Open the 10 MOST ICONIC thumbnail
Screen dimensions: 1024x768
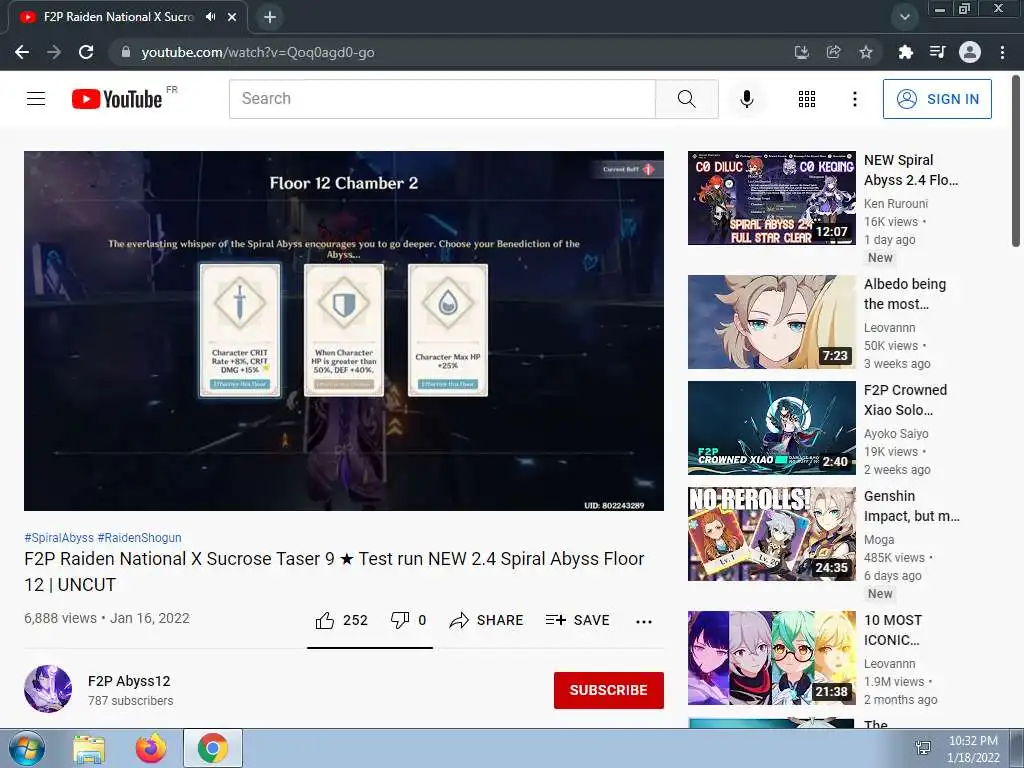(x=771, y=658)
